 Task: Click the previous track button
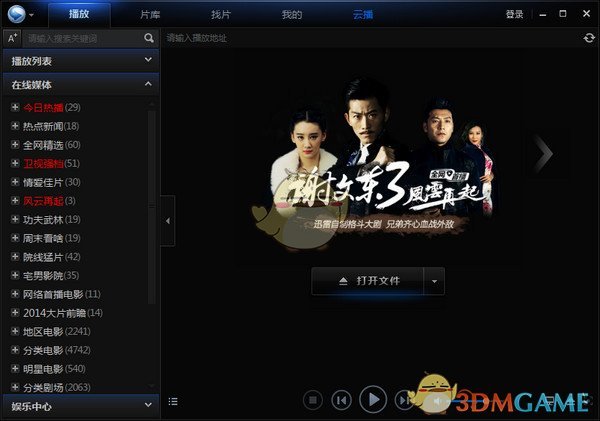[x=342, y=401]
